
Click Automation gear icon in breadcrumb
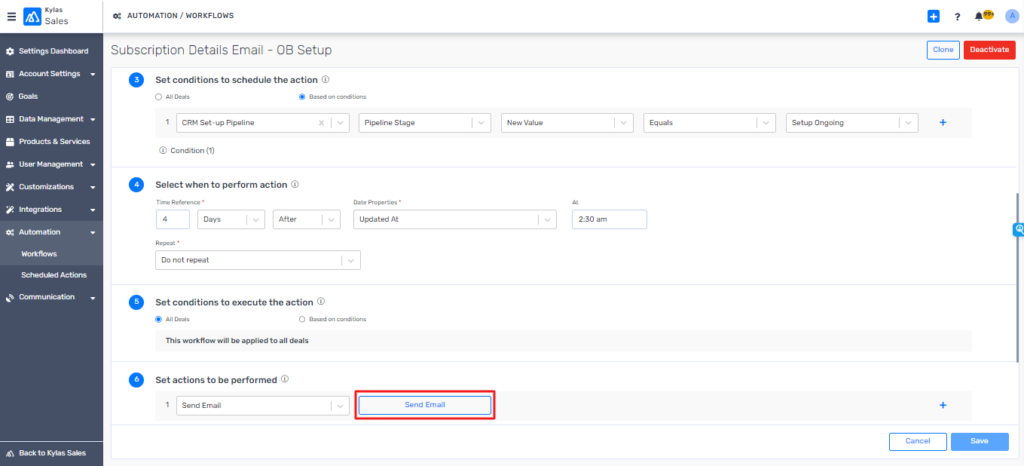[116, 16]
